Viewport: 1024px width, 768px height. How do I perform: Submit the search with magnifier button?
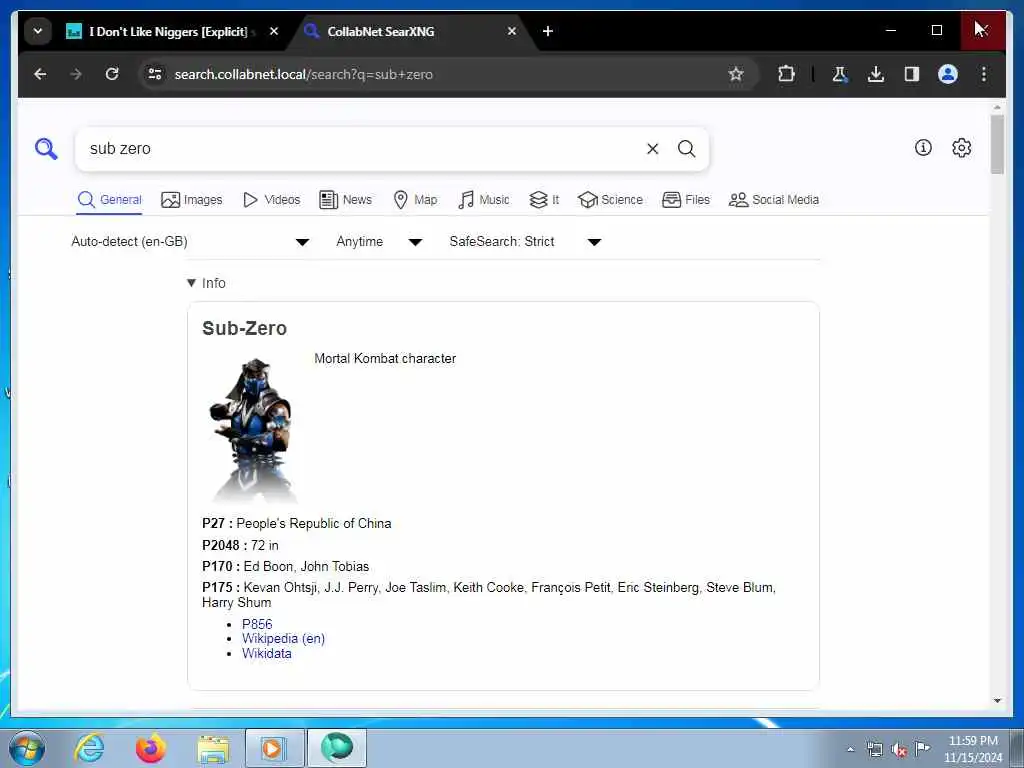[686, 149]
